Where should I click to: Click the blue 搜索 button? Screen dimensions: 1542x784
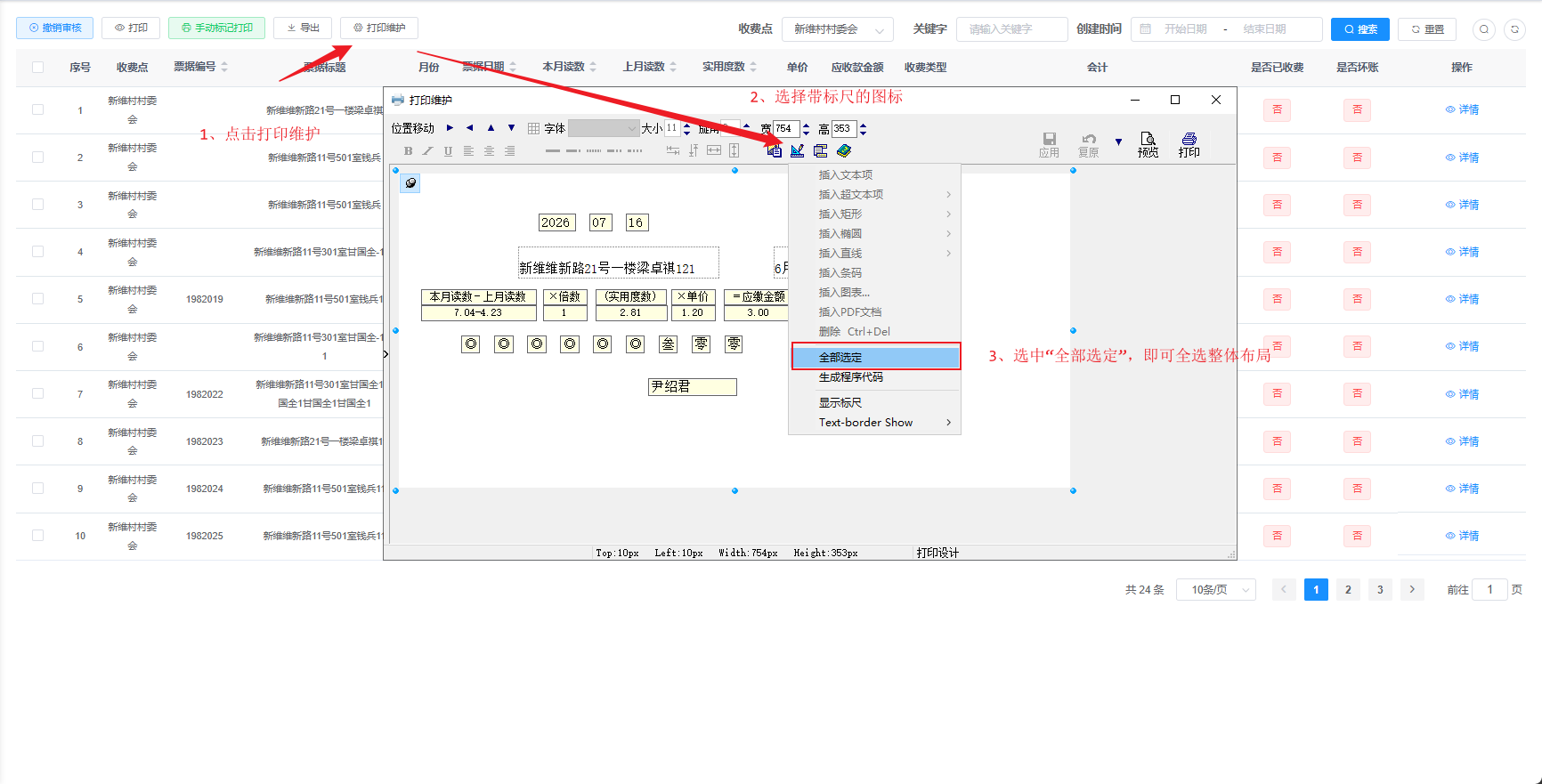pyautogui.click(x=1359, y=29)
